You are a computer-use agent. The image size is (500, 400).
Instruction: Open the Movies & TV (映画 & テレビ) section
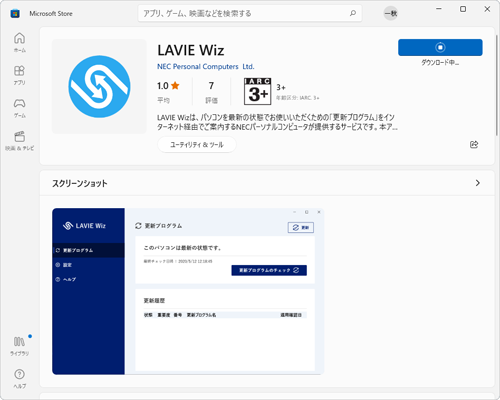(x=19, y=141)
